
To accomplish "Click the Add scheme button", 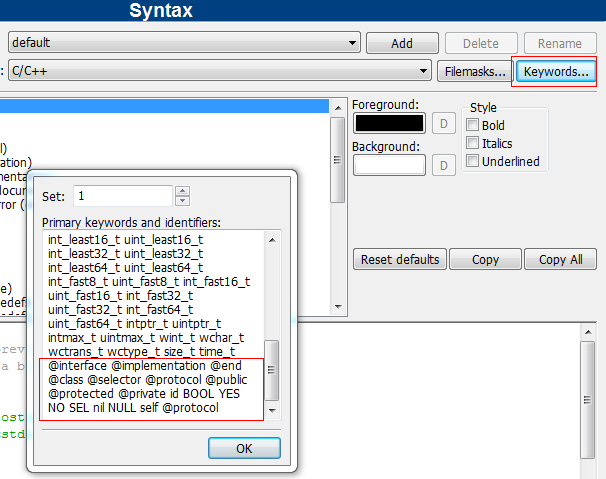I will [x=402, y=43].
